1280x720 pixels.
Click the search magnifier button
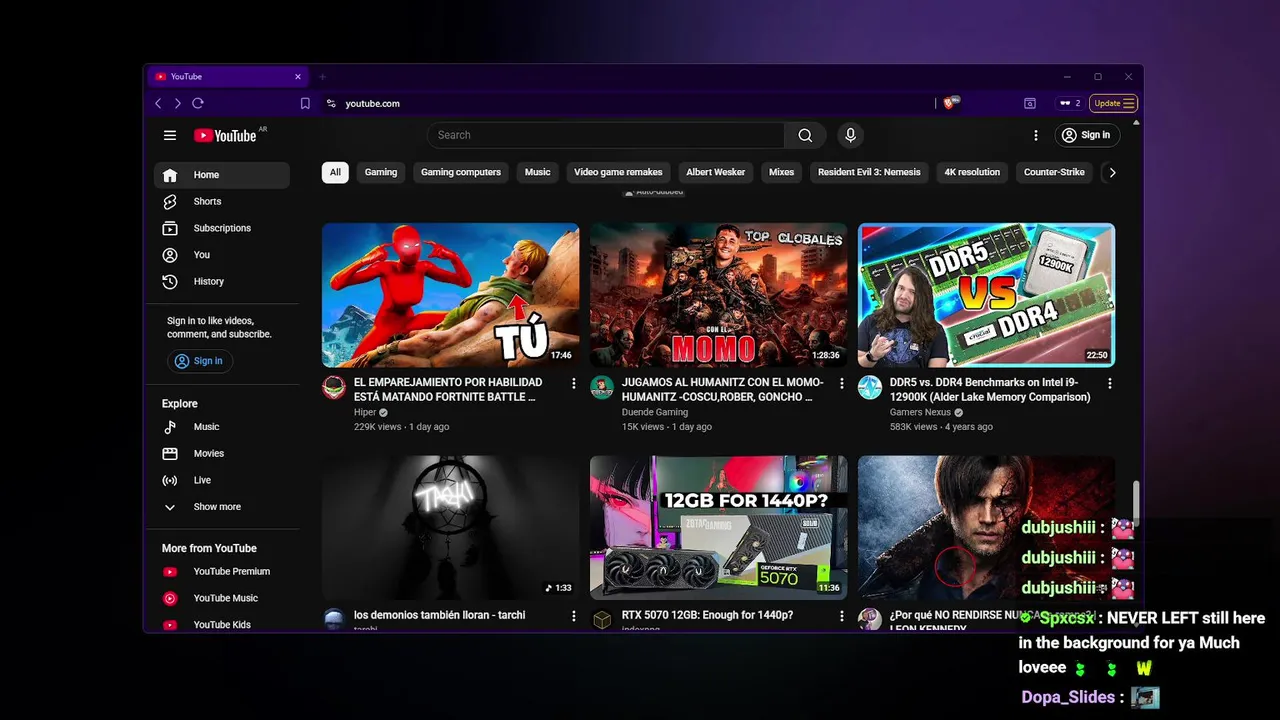[805, 135]
